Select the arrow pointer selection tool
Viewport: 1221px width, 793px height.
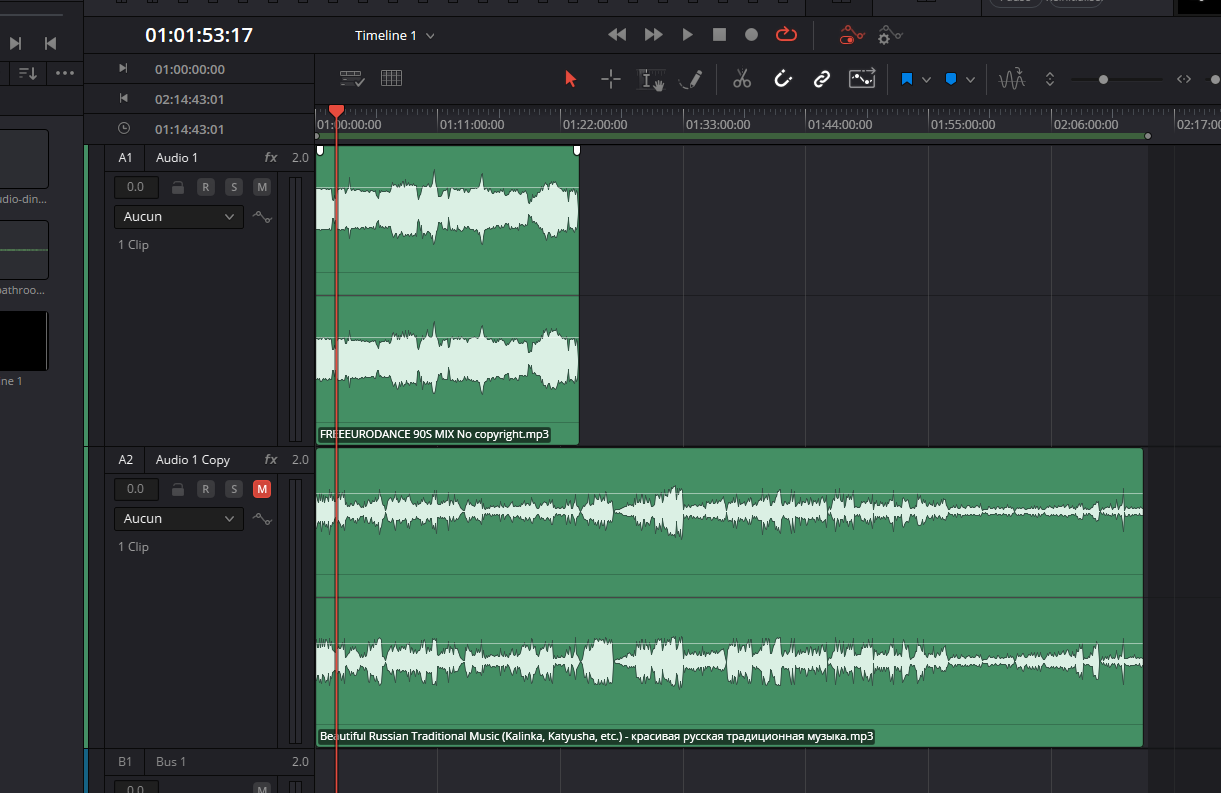pos(570,79)
